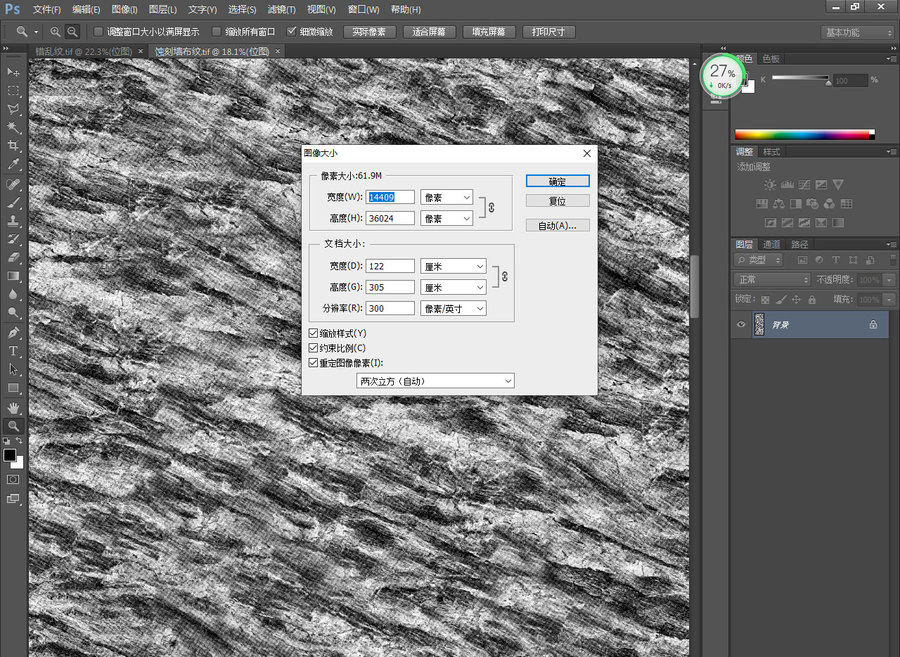Click the zoom-in magnifier in options bar
Viewport: 900px width, 657px height.
point(55,32)
